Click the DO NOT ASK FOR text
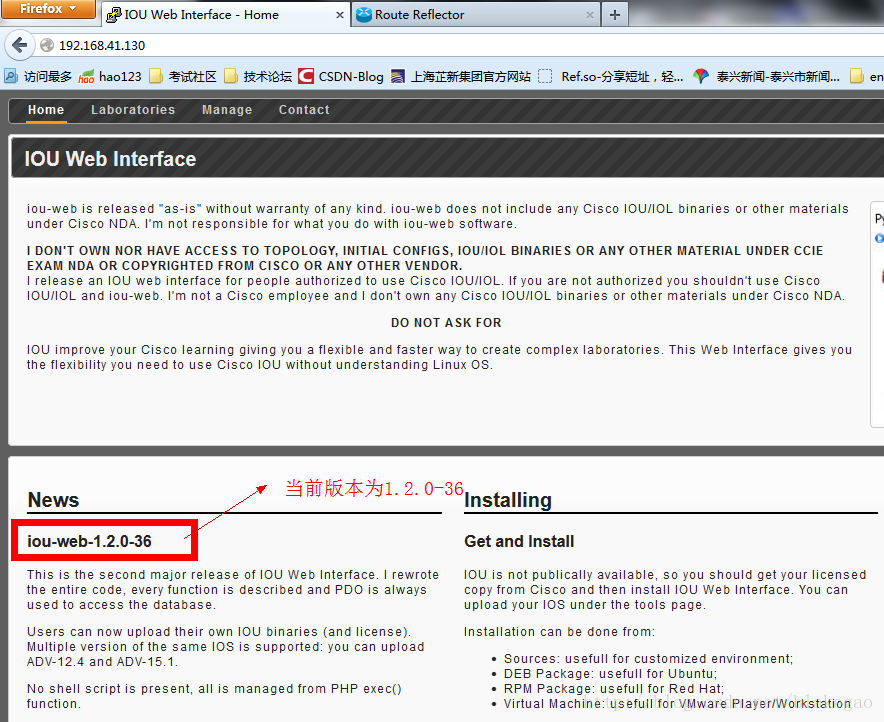This screenshot has height=722, width=884. coord(446,322)
